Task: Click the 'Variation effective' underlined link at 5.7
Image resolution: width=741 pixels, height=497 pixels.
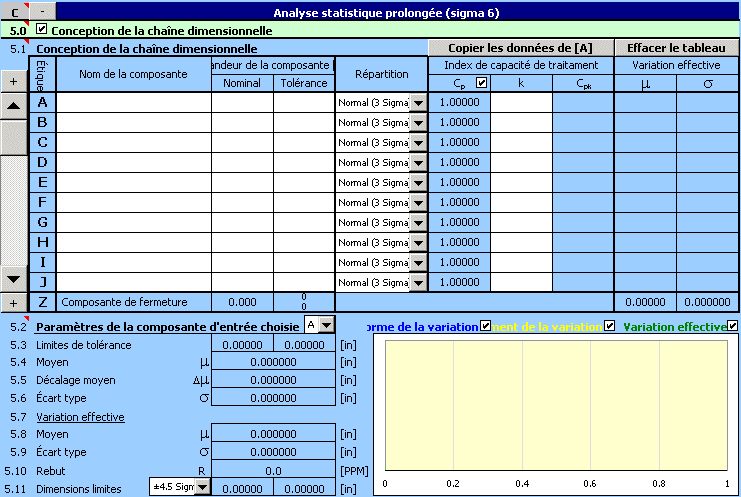Action: (x=80, y=417)
